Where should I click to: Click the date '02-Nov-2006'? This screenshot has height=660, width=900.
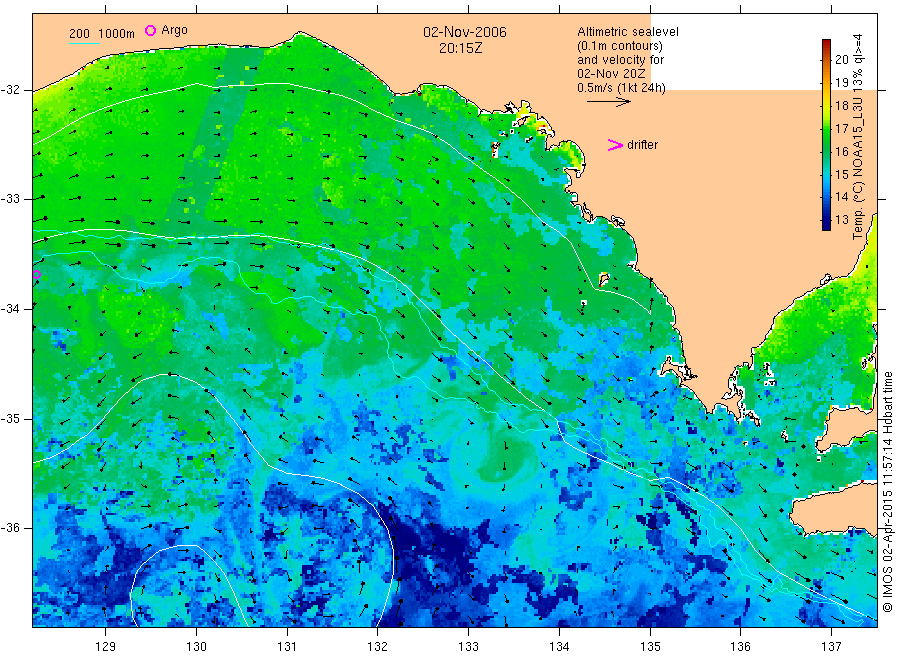pyautogui.click(x=465, y=32)
